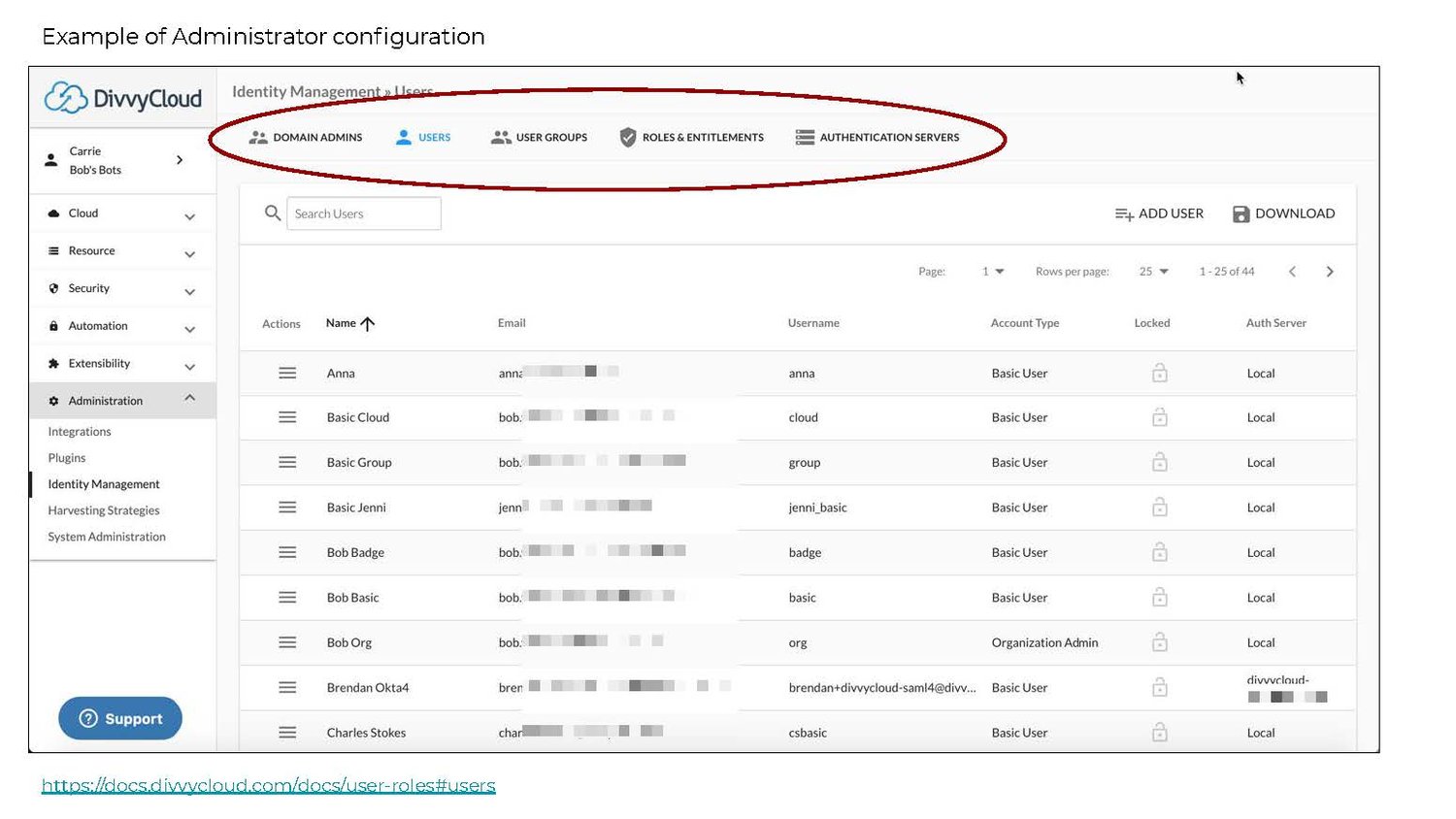The width and height of the screenshot is (1456, 819).
Task: Click the search magnifier icon
Action: [273, 213]
